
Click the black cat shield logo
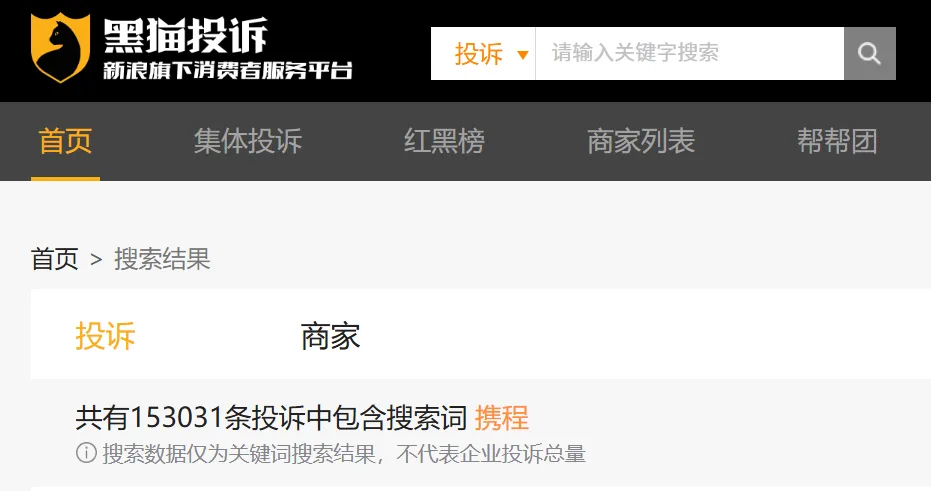[x=60, y=47]
